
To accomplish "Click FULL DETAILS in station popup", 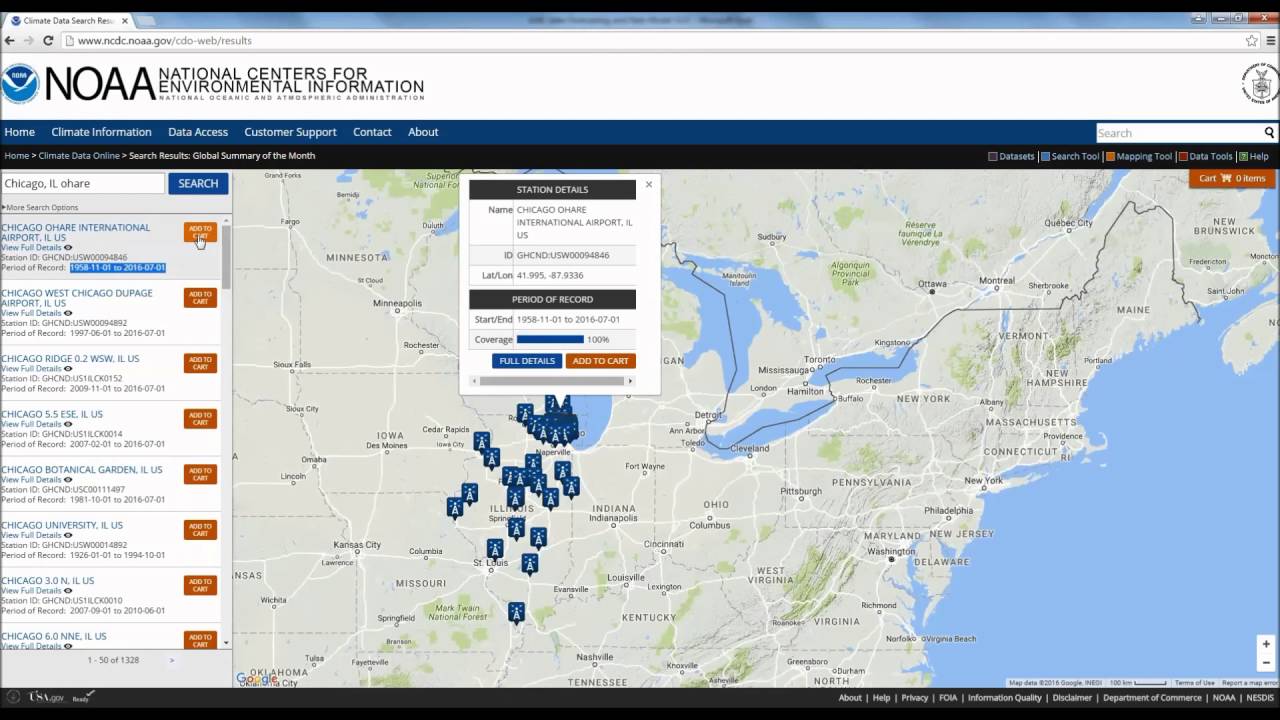I will tap(527, 361).
